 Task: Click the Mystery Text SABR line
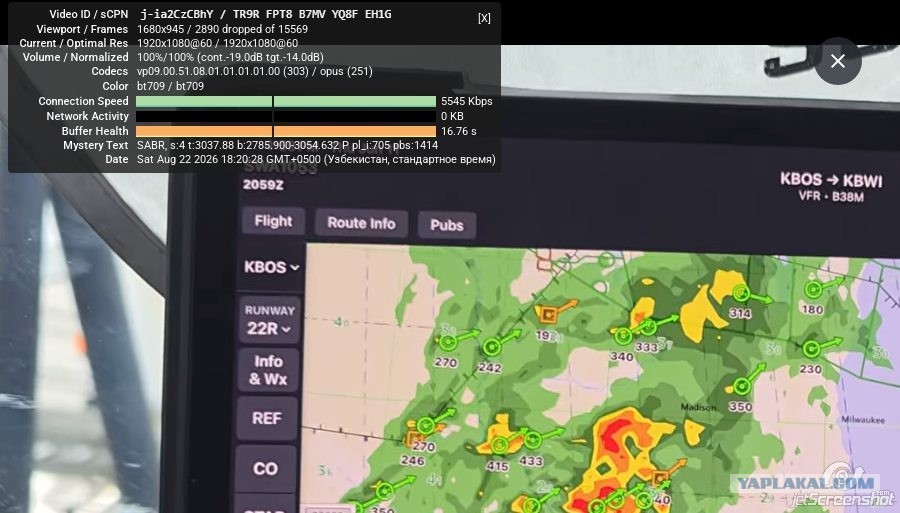(287, 145)
